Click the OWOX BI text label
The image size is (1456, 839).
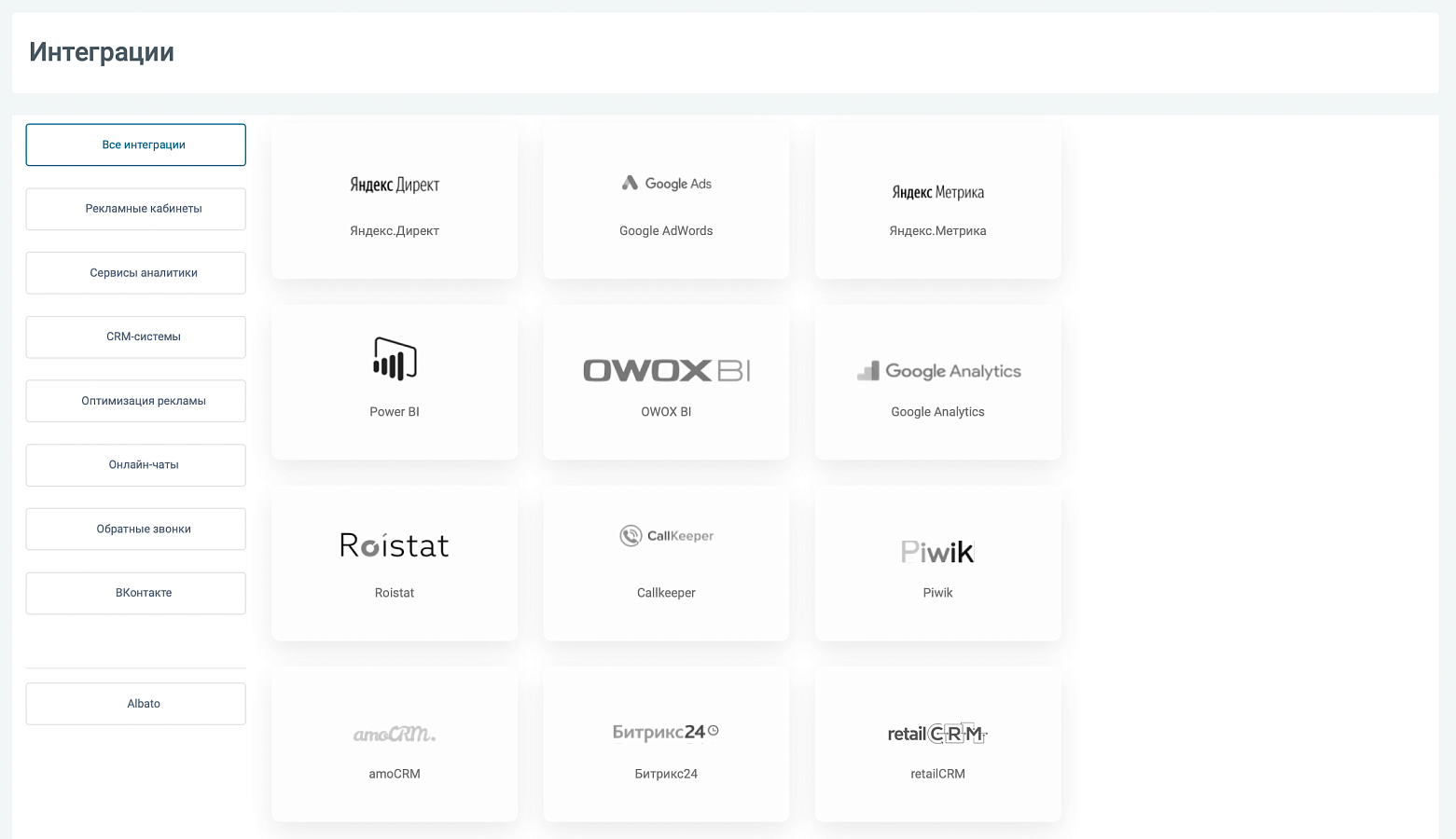click(666, 412)
